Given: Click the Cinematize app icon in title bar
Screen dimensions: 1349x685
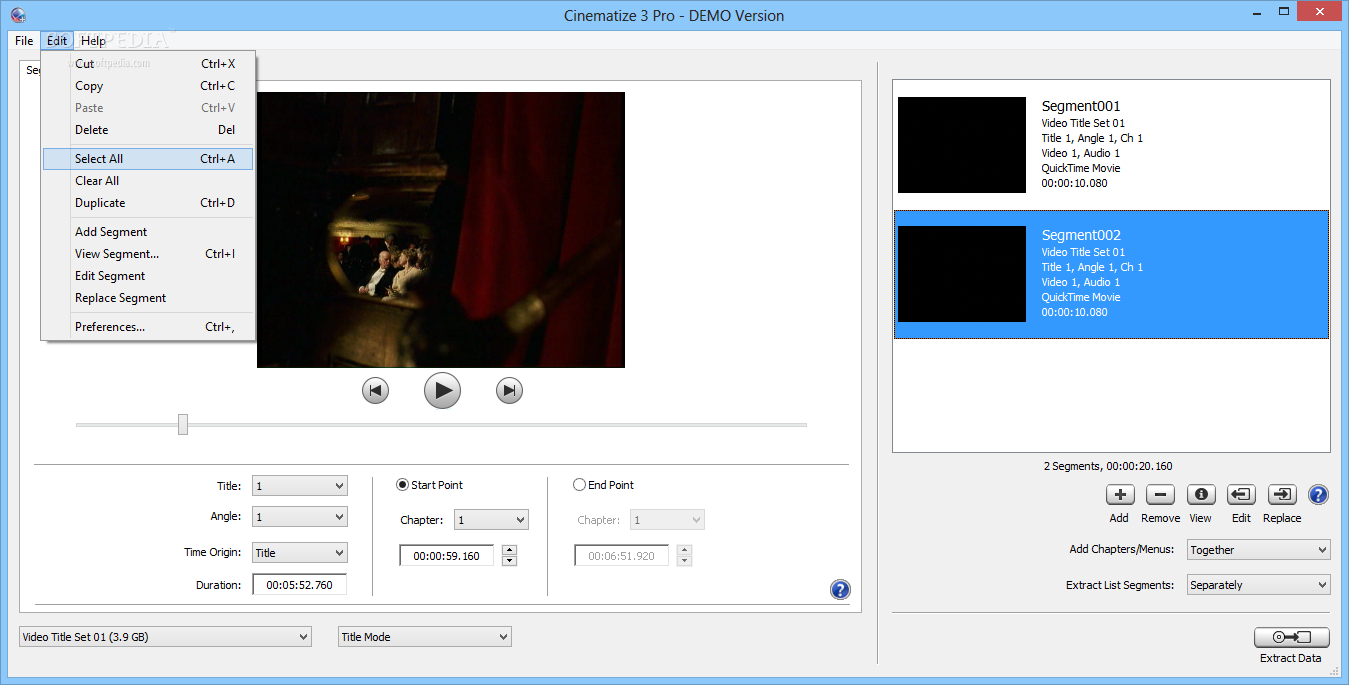Looking at the screenshot, I should click(17, 15).
